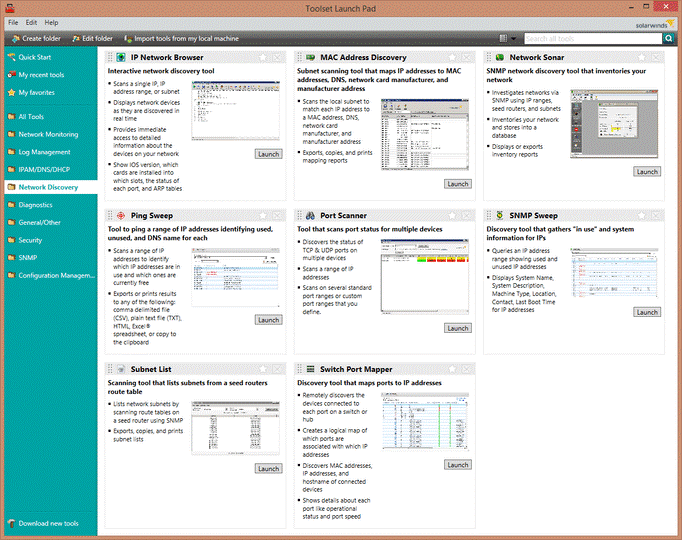The image size is (682, 540).
Task: Favorite the IP Network Browser tool
Action: tap(263, 57)
